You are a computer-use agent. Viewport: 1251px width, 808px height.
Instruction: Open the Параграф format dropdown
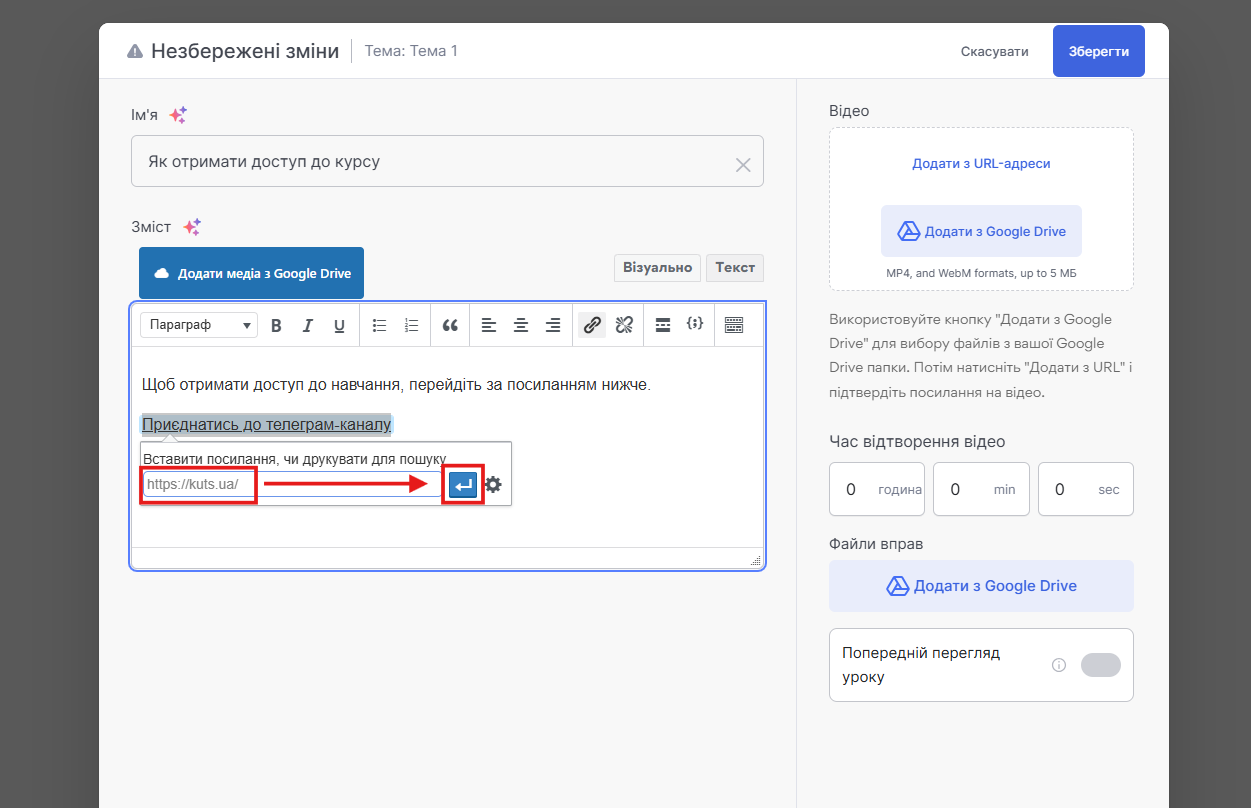pos(198,325)
